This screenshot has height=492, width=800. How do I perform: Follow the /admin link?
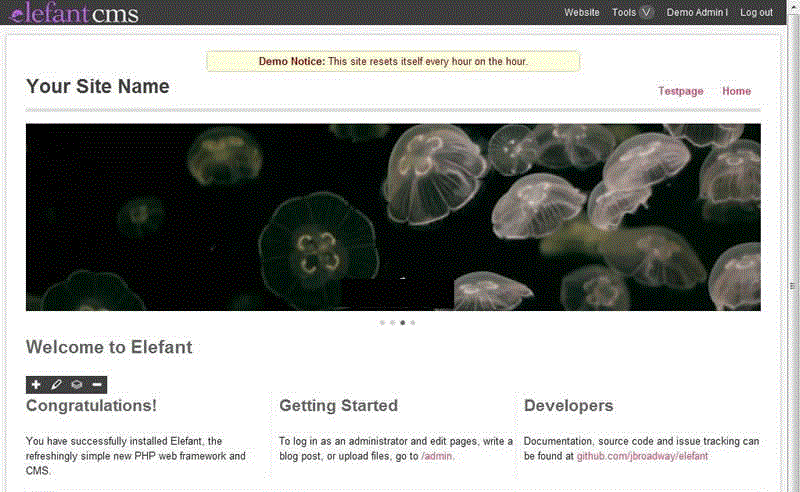[x=437, y=456]
